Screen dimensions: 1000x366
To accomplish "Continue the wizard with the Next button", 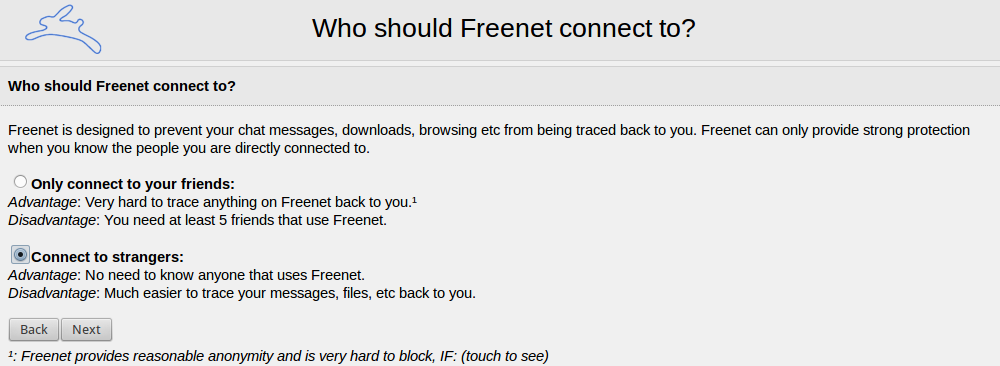I will [86, 330].
